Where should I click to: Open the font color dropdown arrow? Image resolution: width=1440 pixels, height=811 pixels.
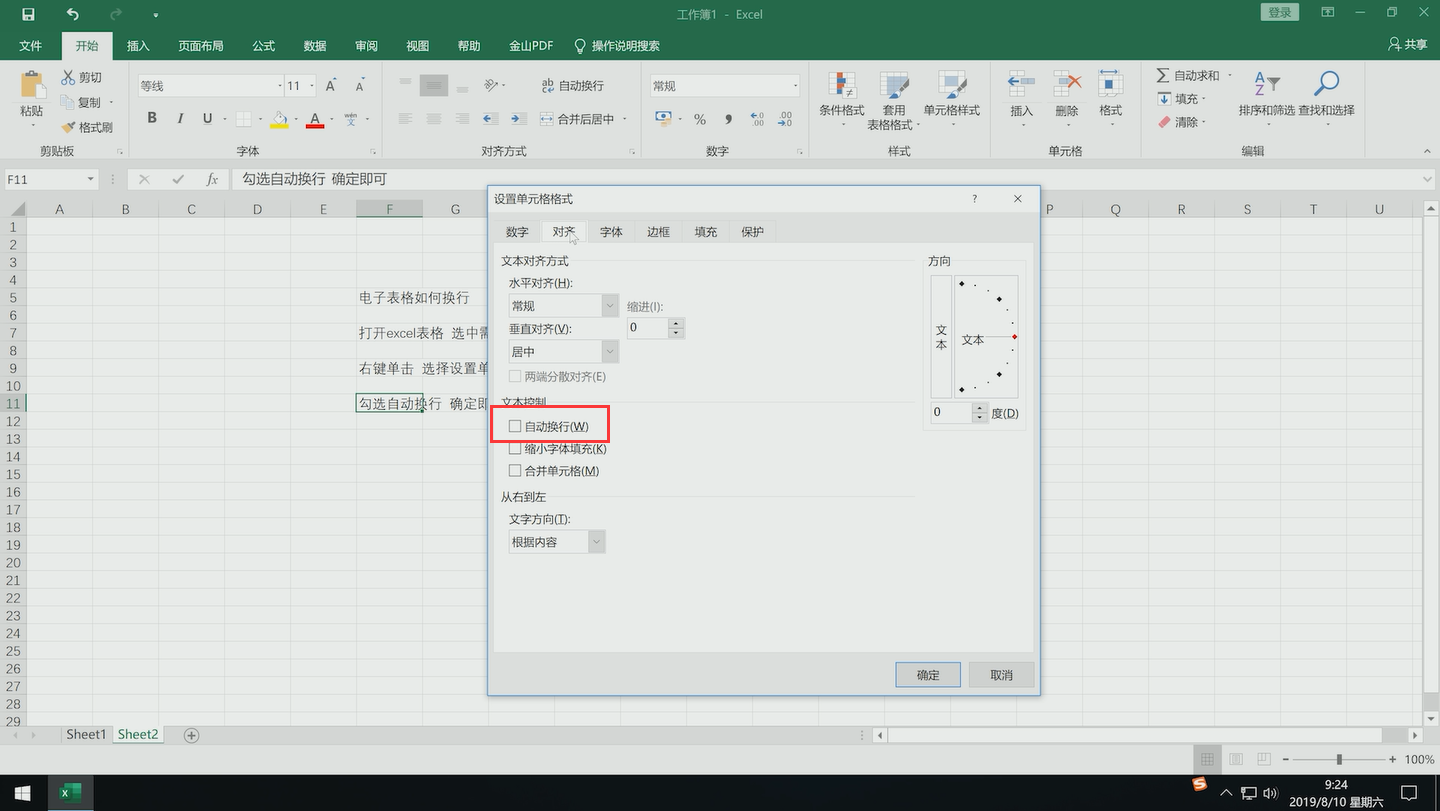click(333, 119)
